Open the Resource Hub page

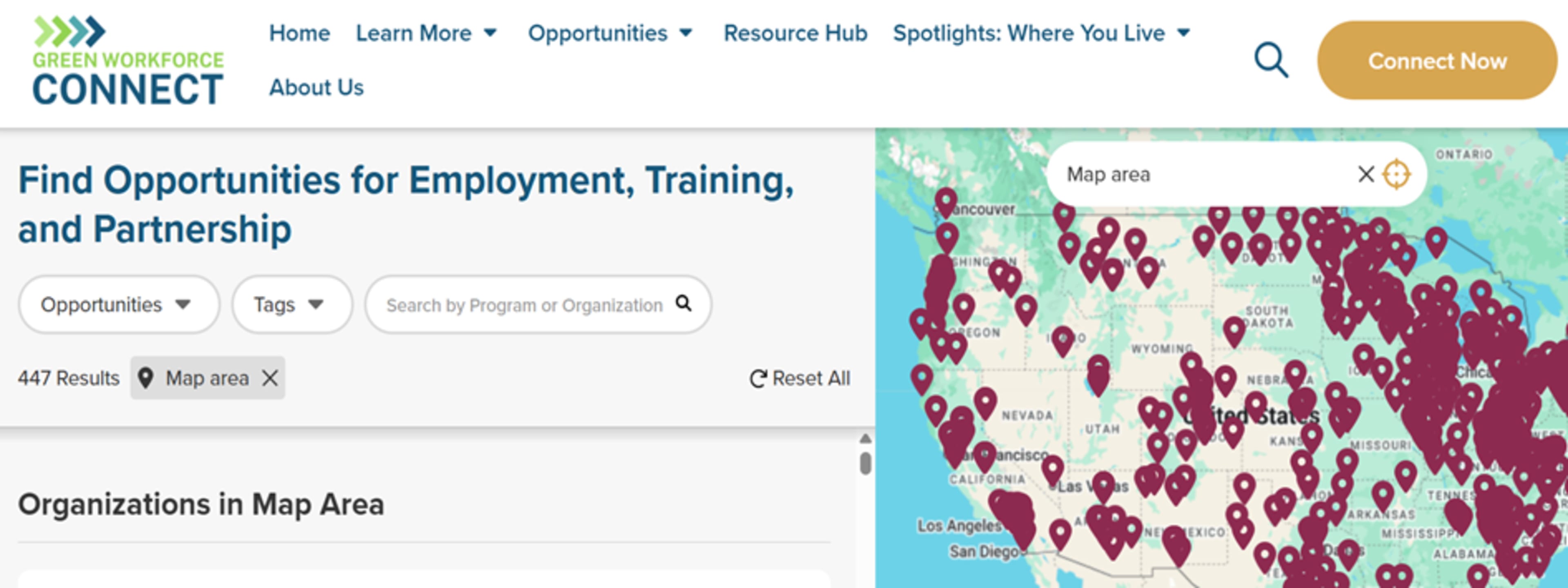click(795, 33)
